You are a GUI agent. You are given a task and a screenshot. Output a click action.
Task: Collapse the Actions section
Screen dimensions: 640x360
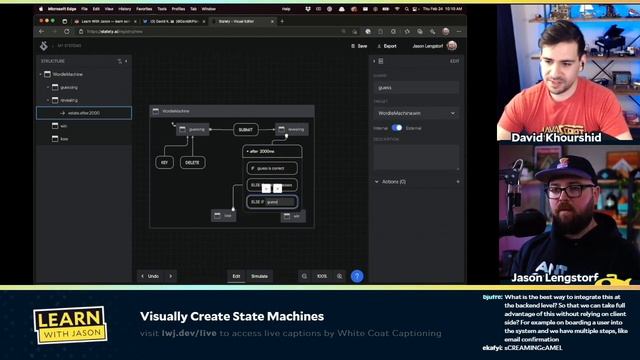pyautogui.click(x=377, y=182)
